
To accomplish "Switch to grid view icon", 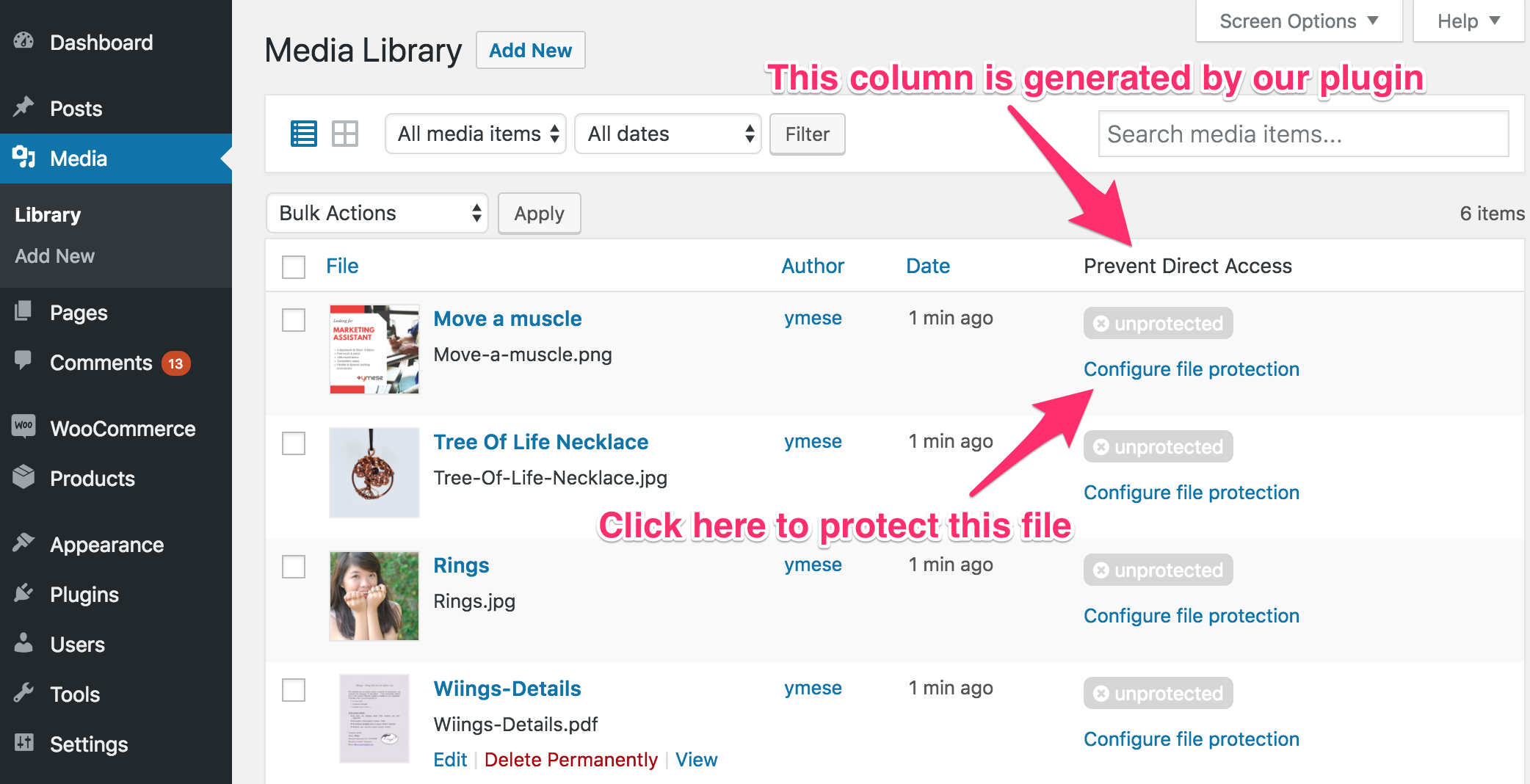I will coord(344,134).
